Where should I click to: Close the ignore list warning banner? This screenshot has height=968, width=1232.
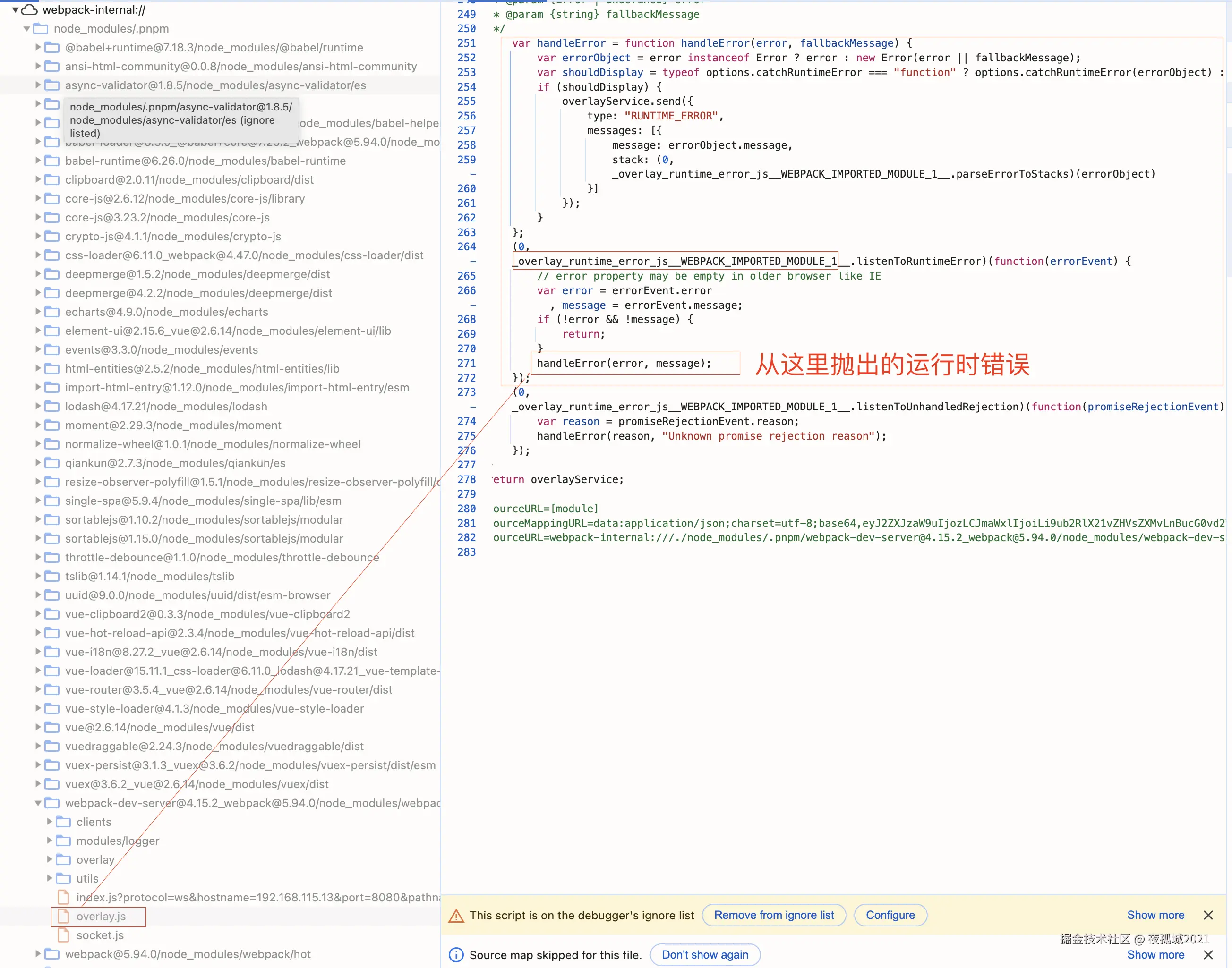[1208, 915]
